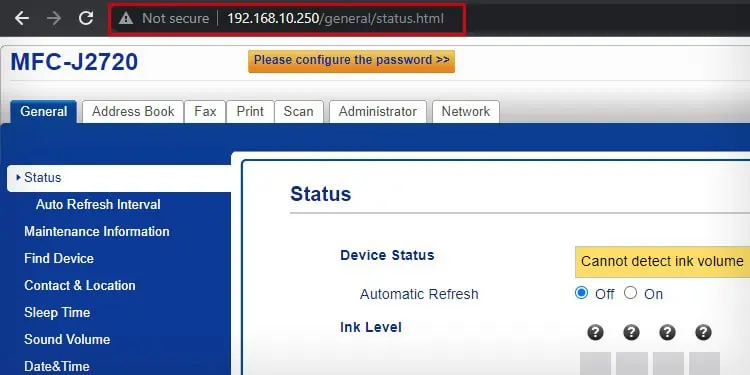
Task: Open the Administrator tab
Action: pos(377,111)
